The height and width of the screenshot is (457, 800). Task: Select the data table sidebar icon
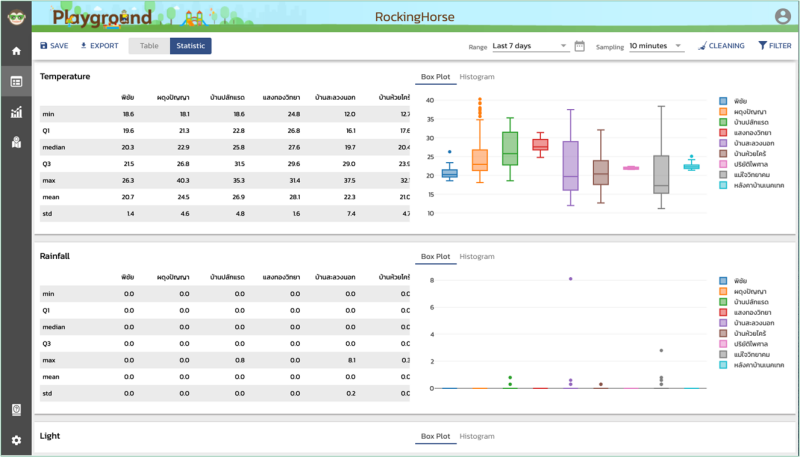point(16,82)
